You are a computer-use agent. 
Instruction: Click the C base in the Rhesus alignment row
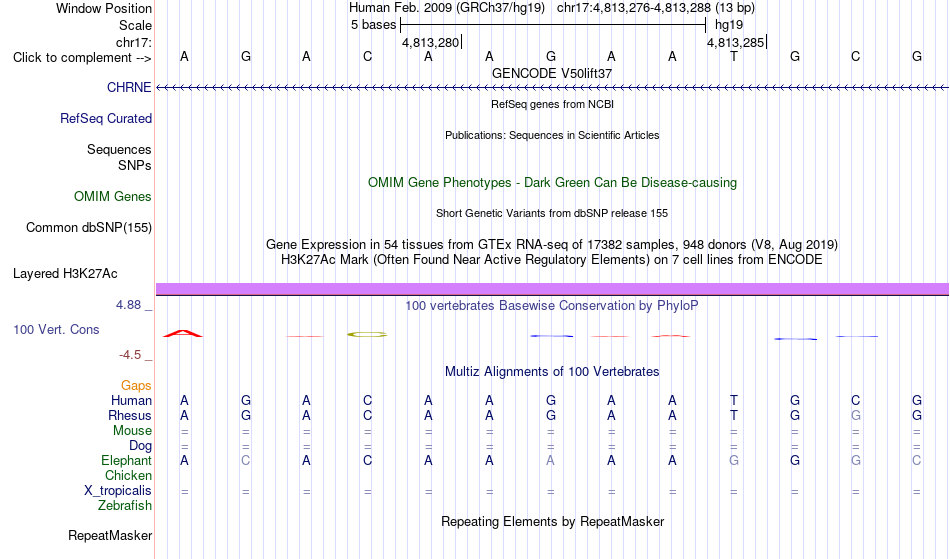coord(367,415)
